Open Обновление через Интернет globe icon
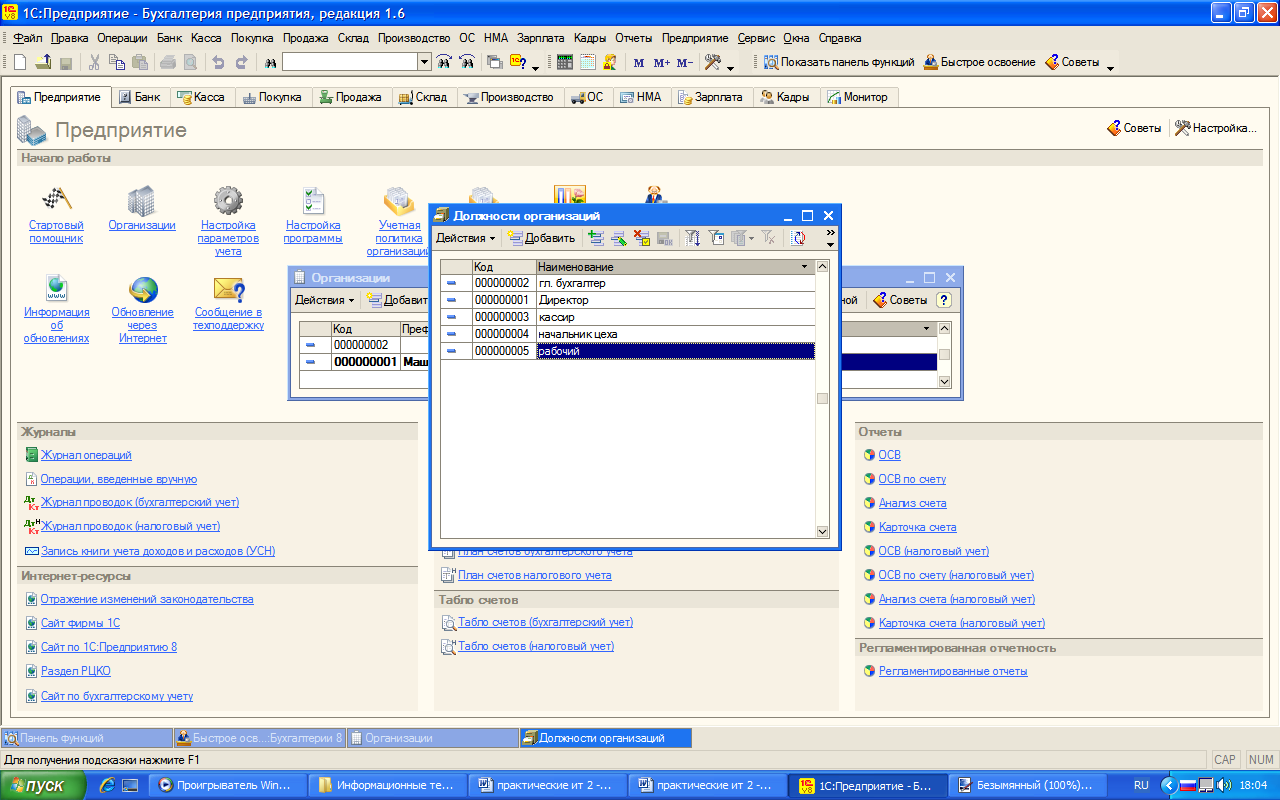1280x800 pixels. 143,289
